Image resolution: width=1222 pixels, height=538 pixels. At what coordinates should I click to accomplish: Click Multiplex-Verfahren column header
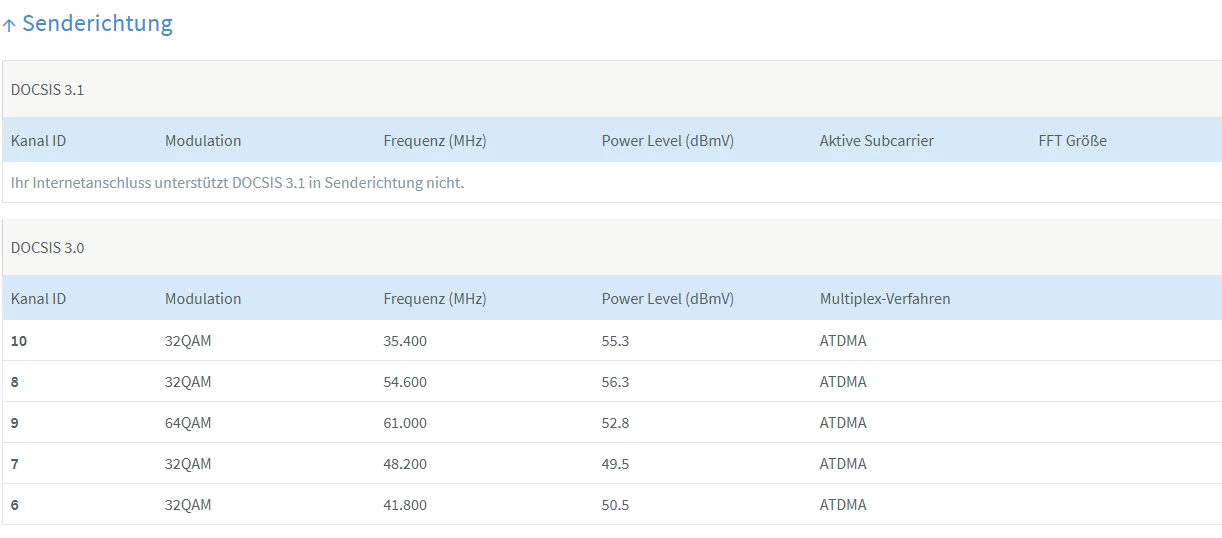point(884,299)
